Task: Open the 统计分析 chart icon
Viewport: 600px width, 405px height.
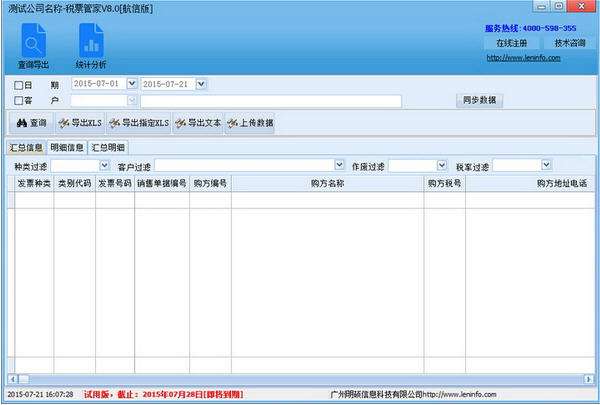Action: click(x=91, y=45)
